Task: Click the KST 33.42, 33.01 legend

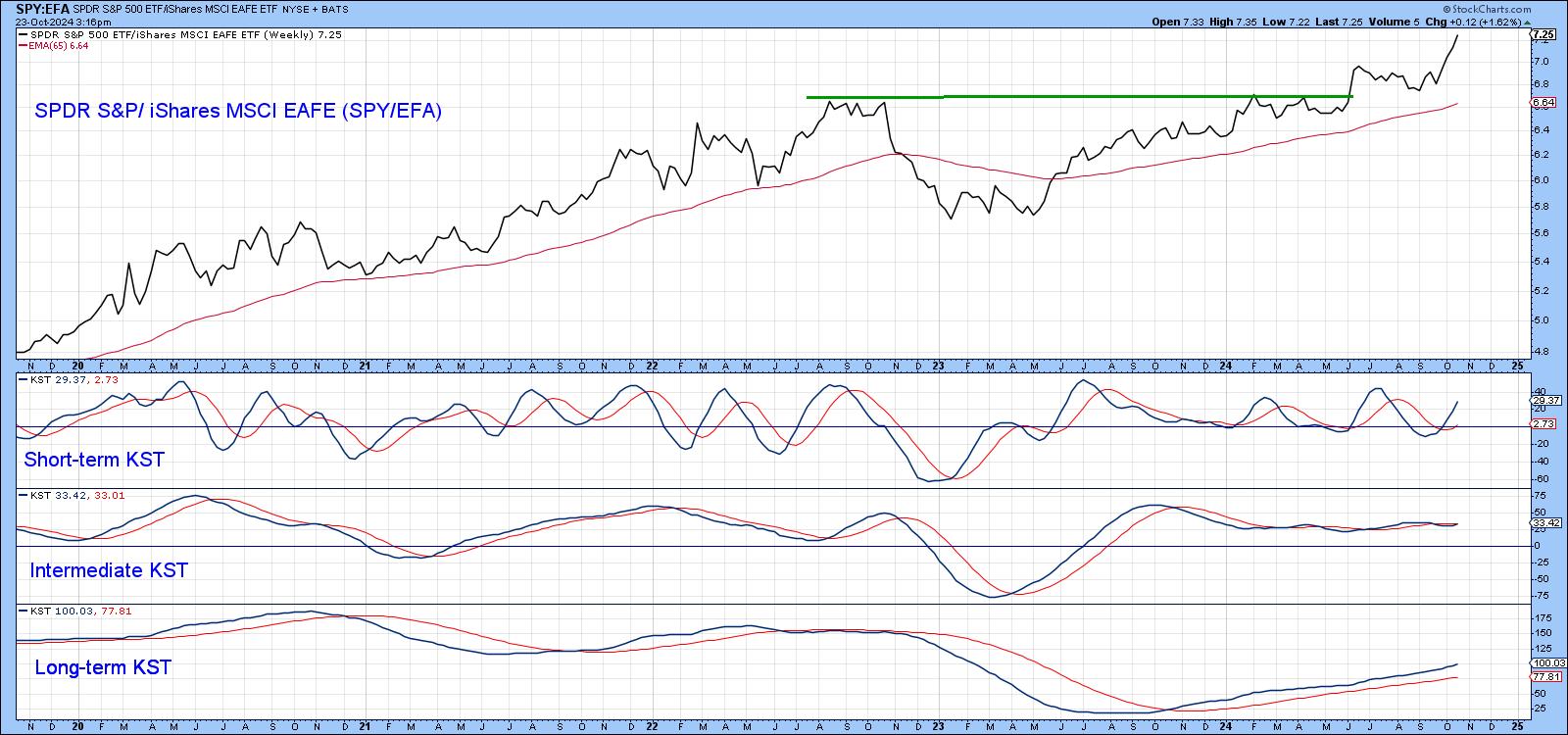Action: coord(73,496)
